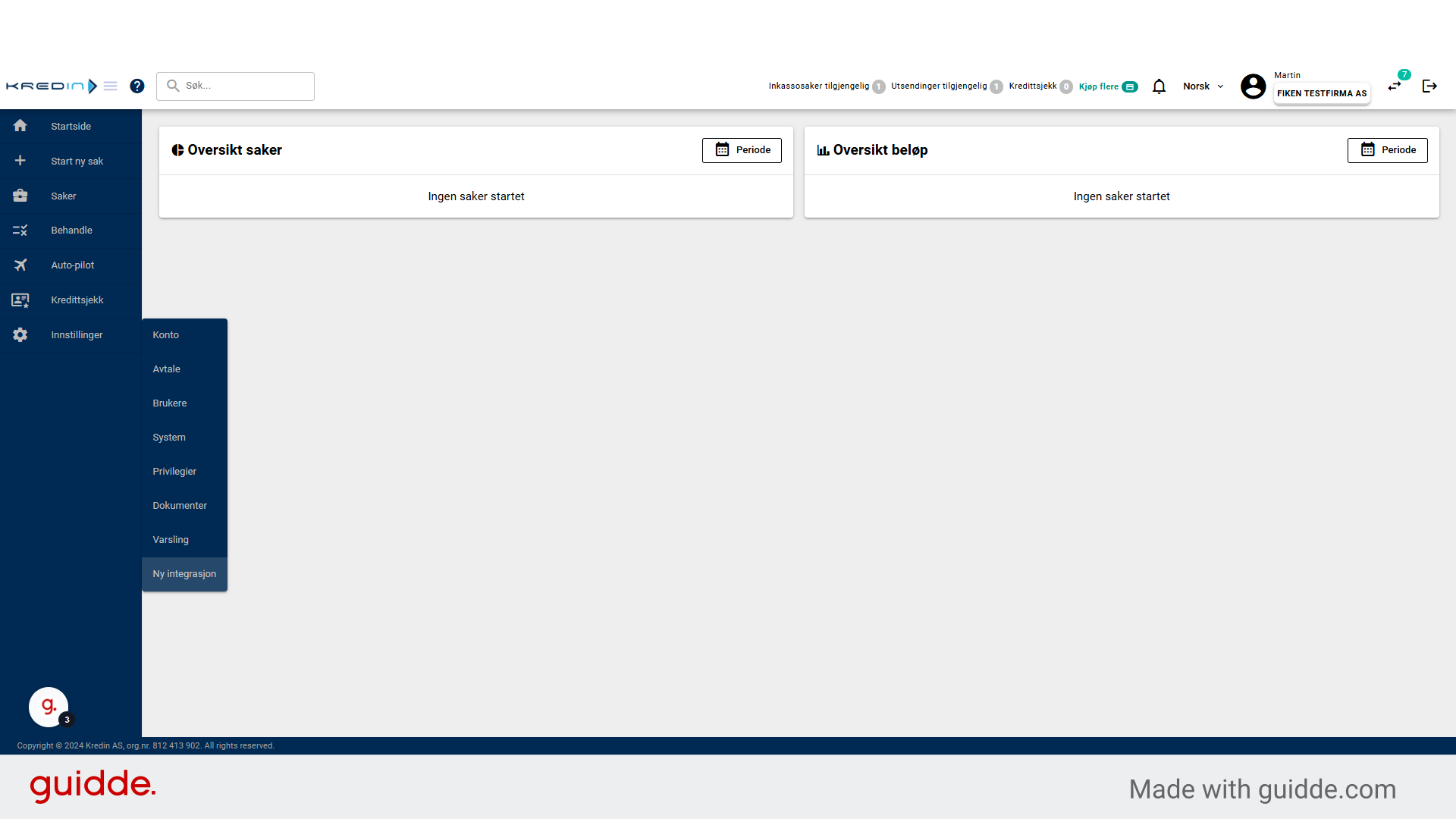Open Auto-pilot sidebar label
The width and height of the screenshot is (1456, 819).
(x=73, y=265)
